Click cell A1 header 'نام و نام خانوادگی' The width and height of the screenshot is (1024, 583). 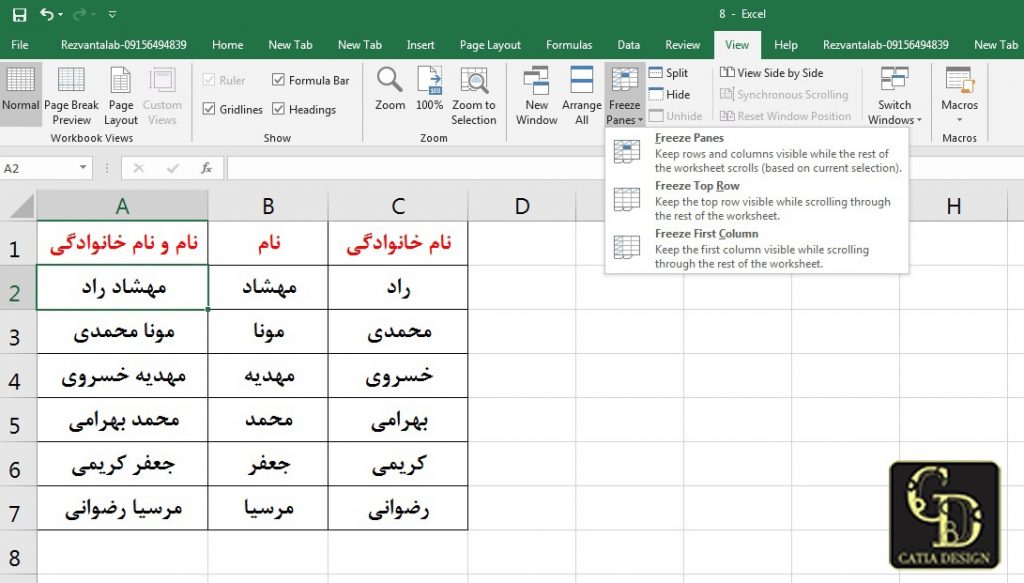[x=122, y=243]
